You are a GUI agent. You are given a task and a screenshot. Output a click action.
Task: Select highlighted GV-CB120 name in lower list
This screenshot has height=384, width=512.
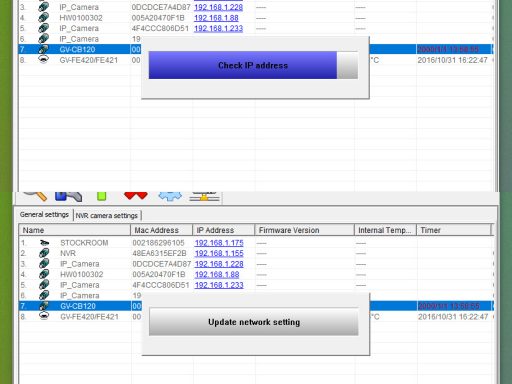(x=78, y=306)
